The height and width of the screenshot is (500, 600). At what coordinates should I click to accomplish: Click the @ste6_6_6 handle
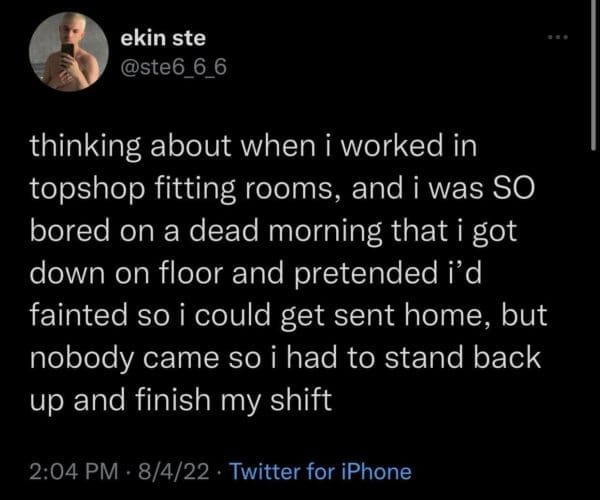coord(166,69)
